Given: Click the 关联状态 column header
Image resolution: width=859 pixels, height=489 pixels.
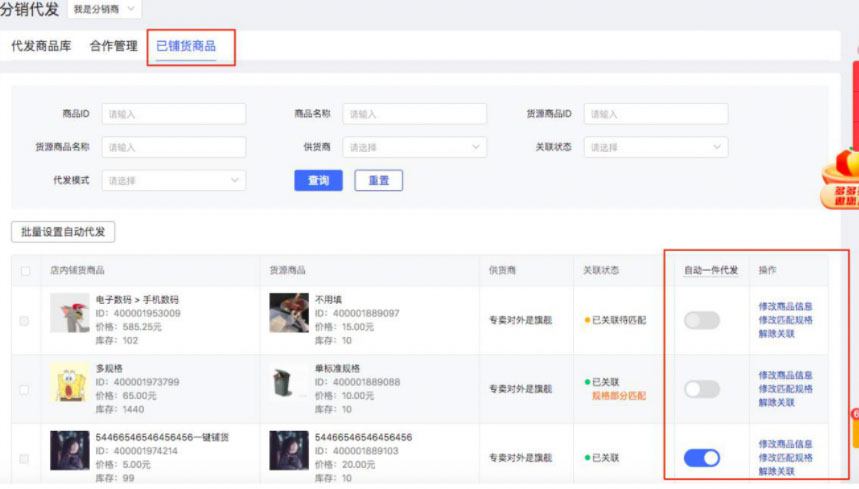Looking at the screenshot, I should click(x=601, y=271).
